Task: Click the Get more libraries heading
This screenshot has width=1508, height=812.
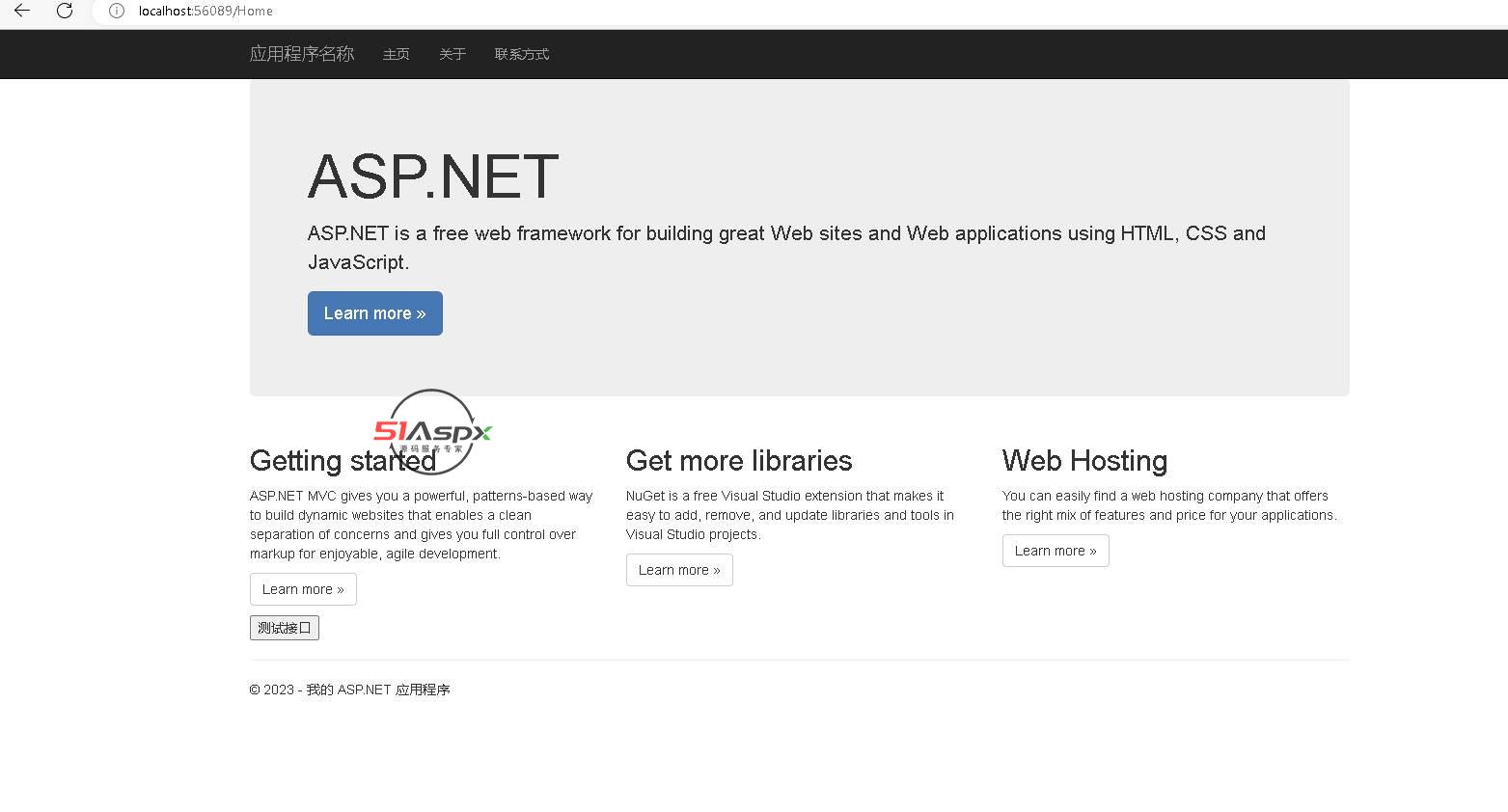Action: point(739,461)
